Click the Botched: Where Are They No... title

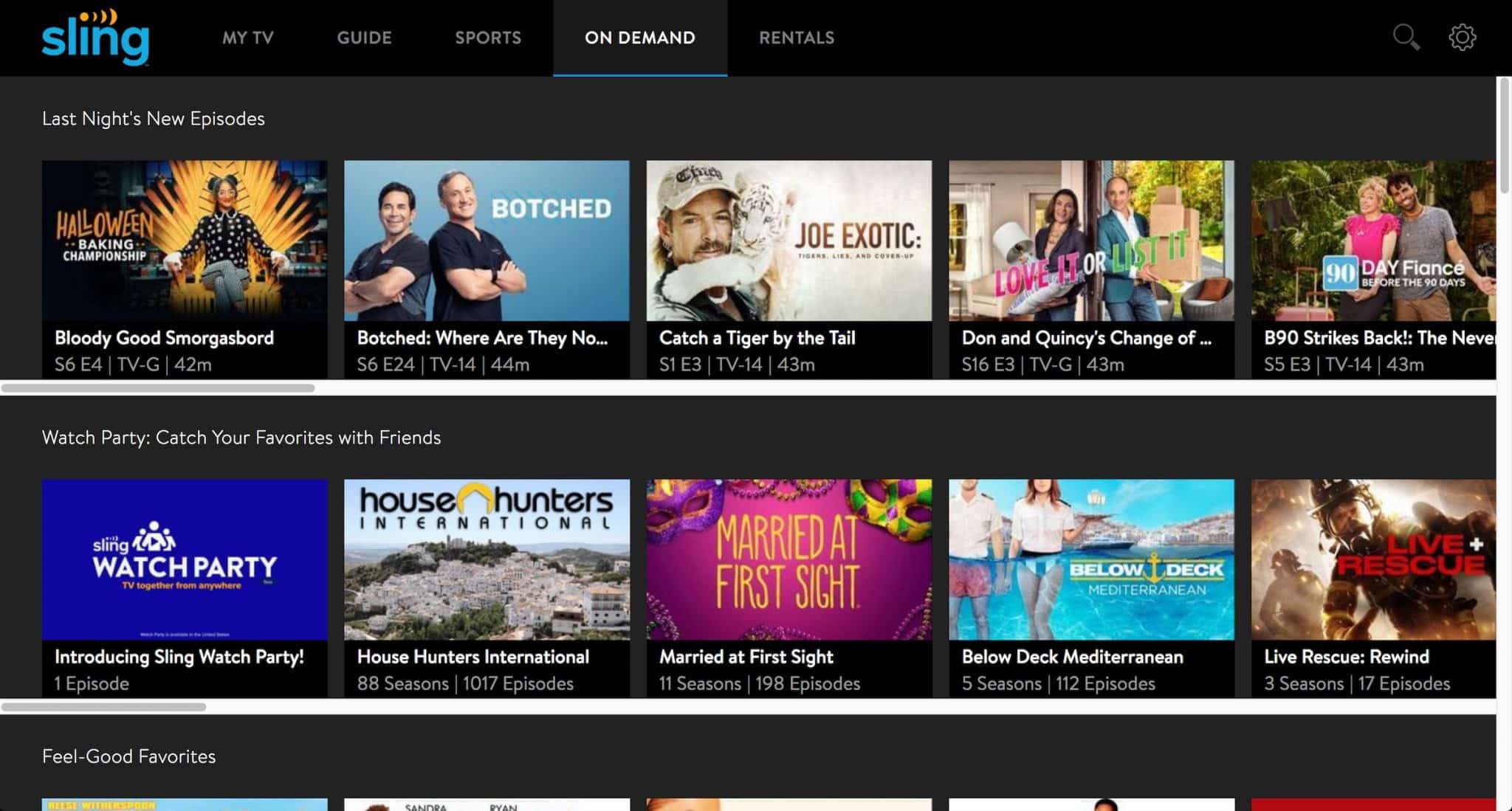[x=482, y=338]
